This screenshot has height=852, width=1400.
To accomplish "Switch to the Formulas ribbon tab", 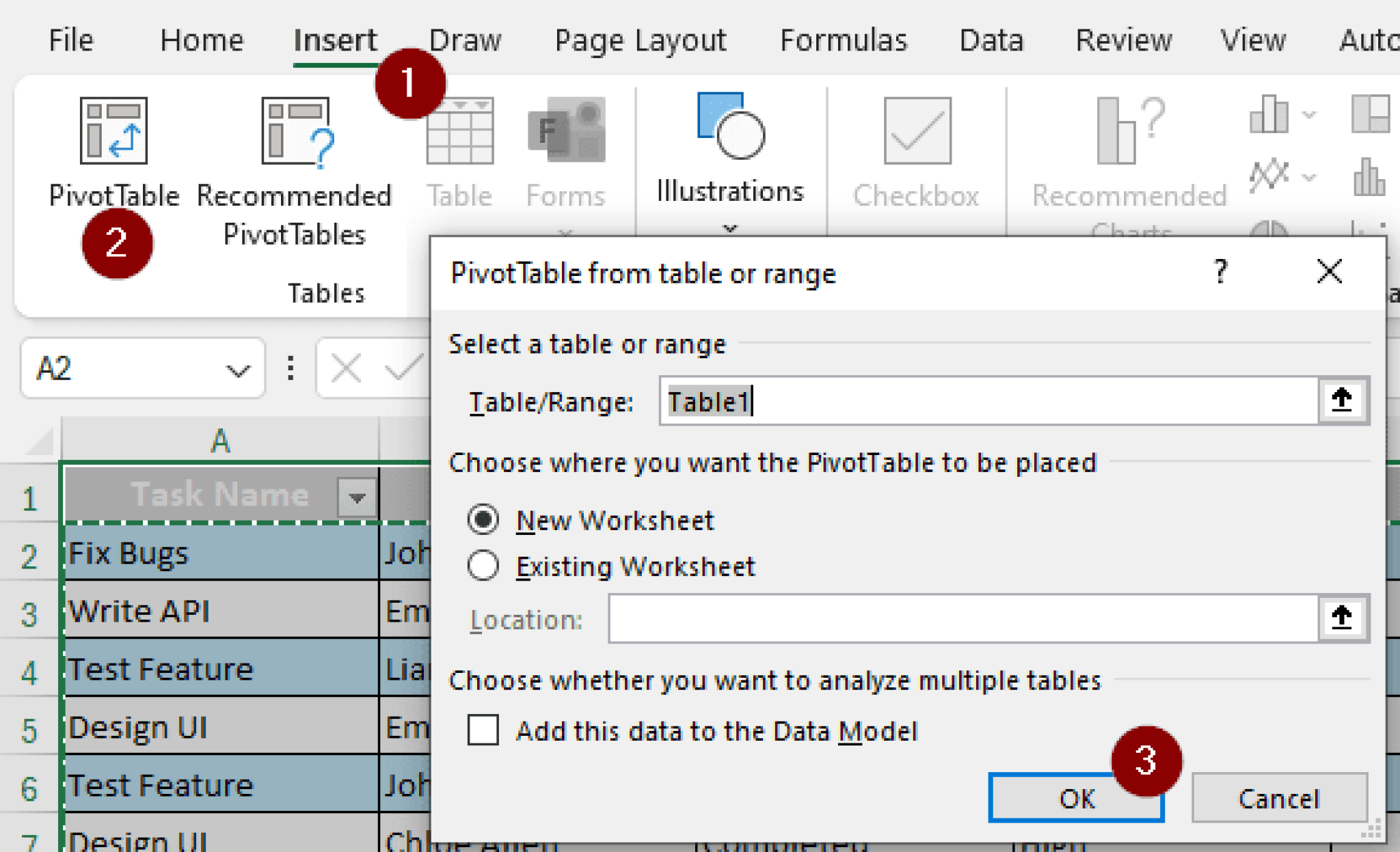I will click(843, 40).
